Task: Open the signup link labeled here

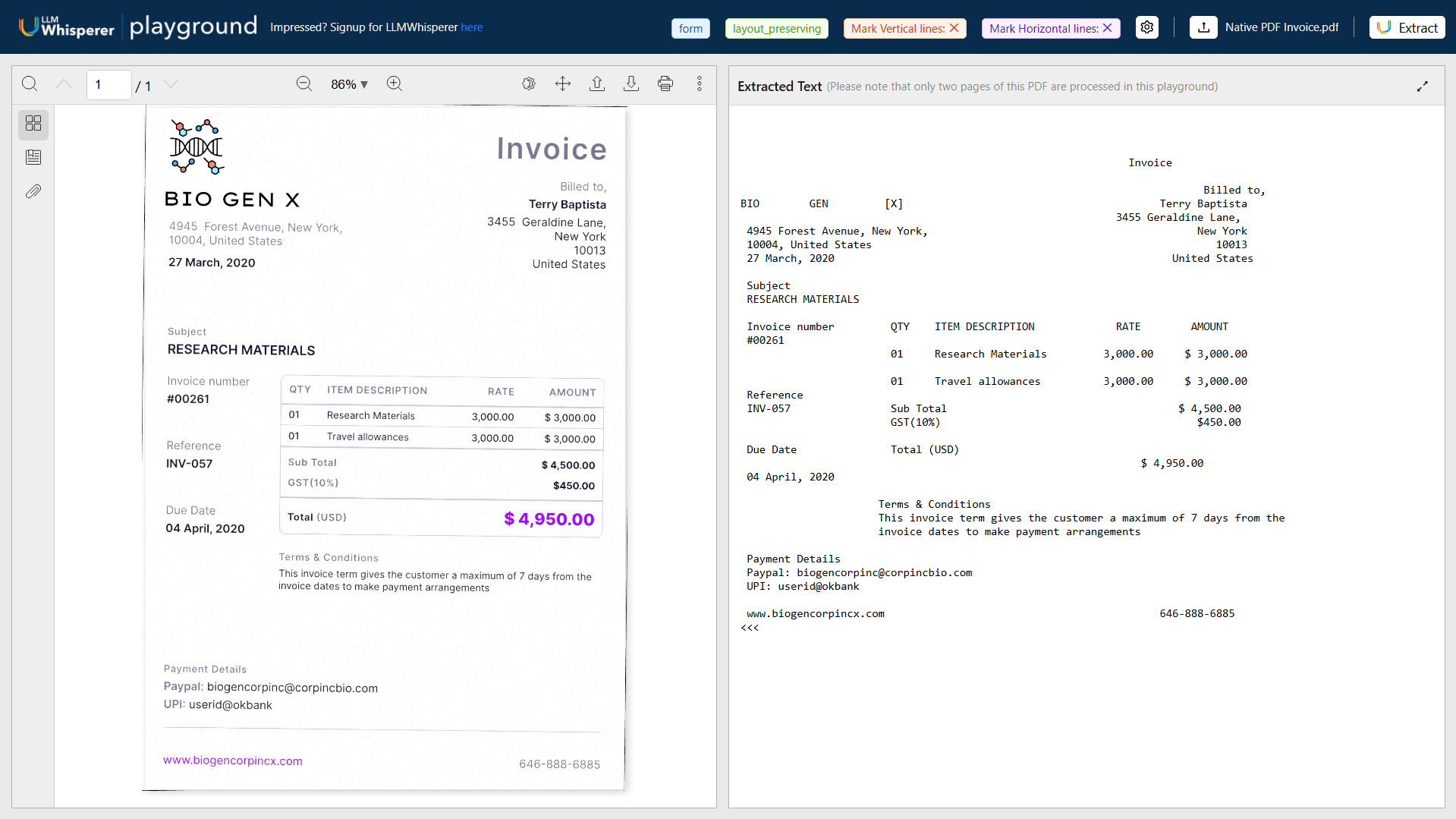Action: coord(472,27)
